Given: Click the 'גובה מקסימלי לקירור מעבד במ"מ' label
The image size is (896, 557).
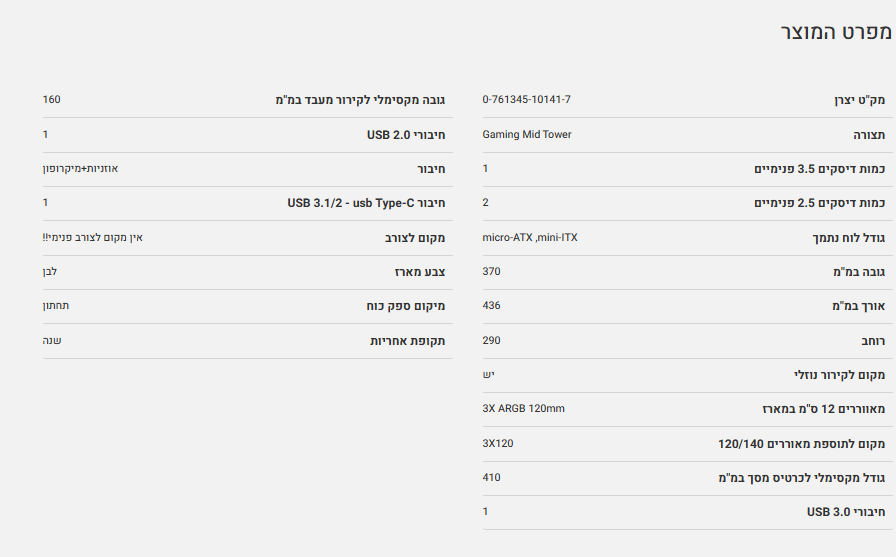Looking at the screenshot, I should 360,100.
